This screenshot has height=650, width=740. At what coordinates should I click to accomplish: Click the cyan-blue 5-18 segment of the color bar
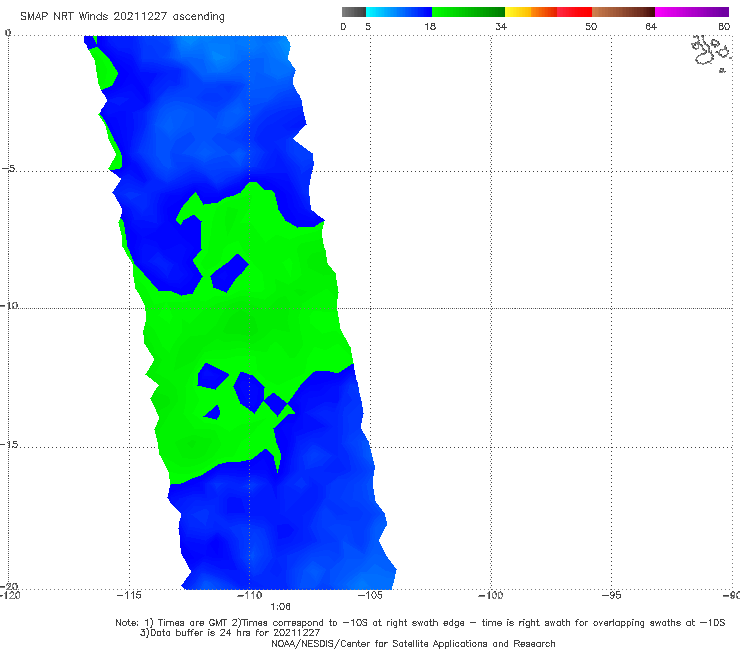pyautogui.click(x=399, y=12)
